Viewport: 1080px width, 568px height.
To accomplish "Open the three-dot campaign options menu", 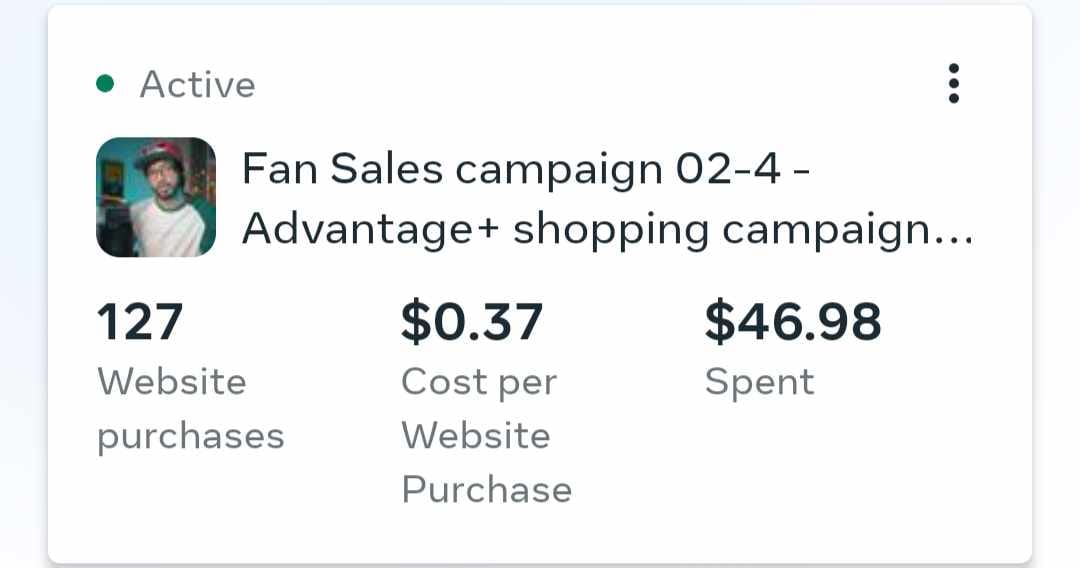I will click(x=953, y=83).
